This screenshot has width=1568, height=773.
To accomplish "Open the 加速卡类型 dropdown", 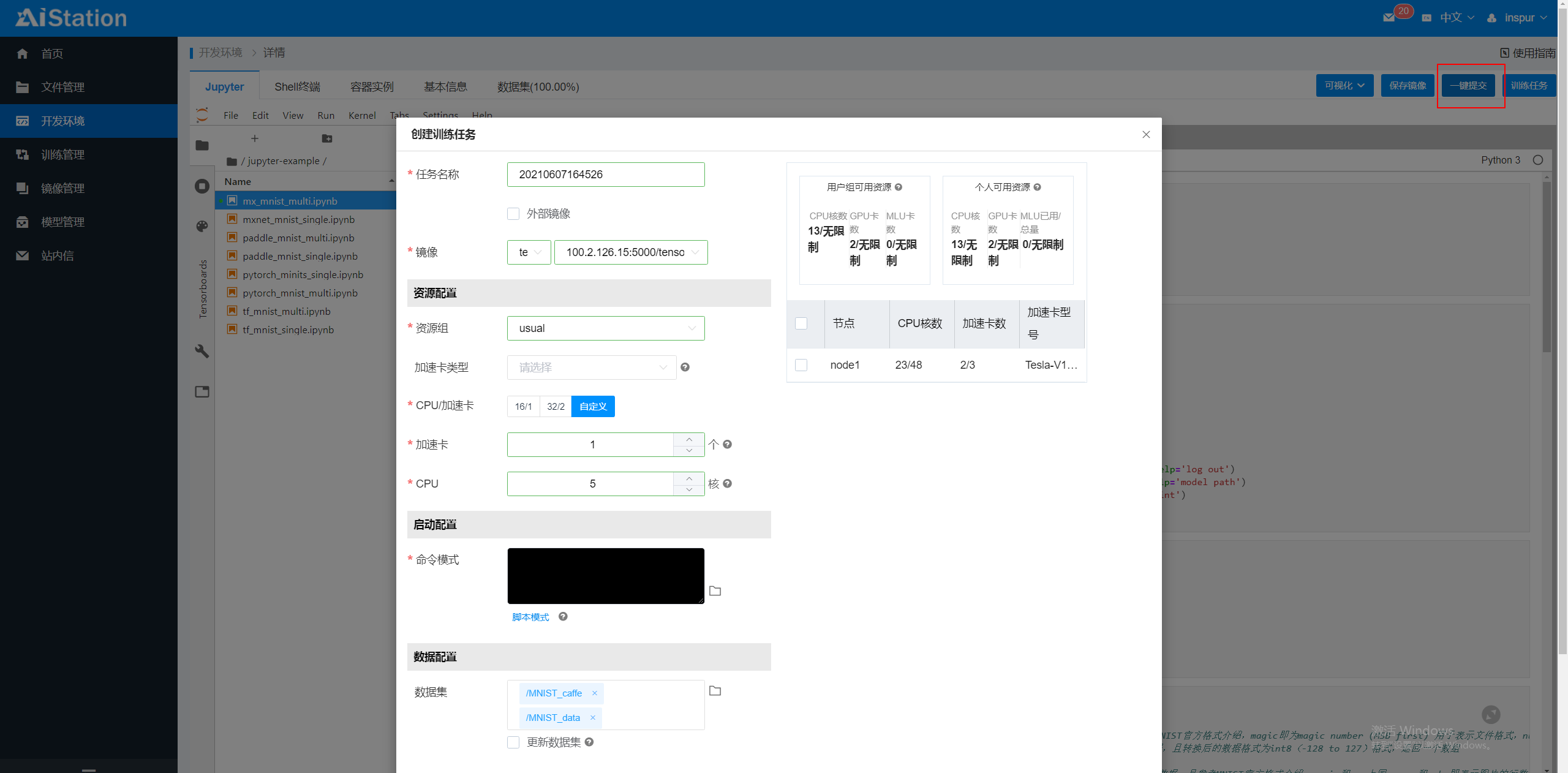I will click(x=591, y=368).
